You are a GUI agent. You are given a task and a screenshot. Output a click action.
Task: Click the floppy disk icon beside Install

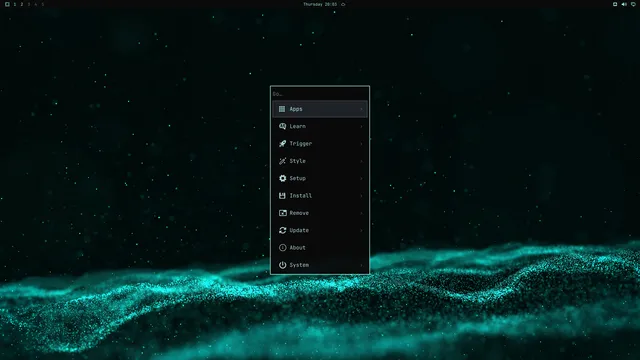pyautogui.click(x=282, y=196)
